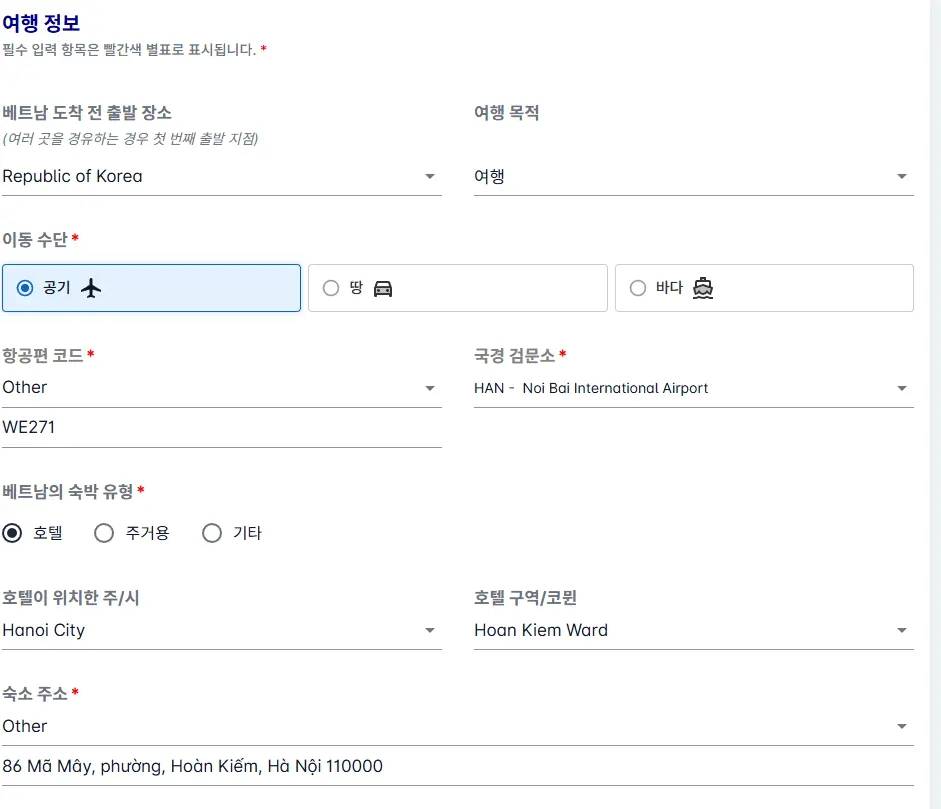Click the 86 Mã Mây address input field

[457, 766]
